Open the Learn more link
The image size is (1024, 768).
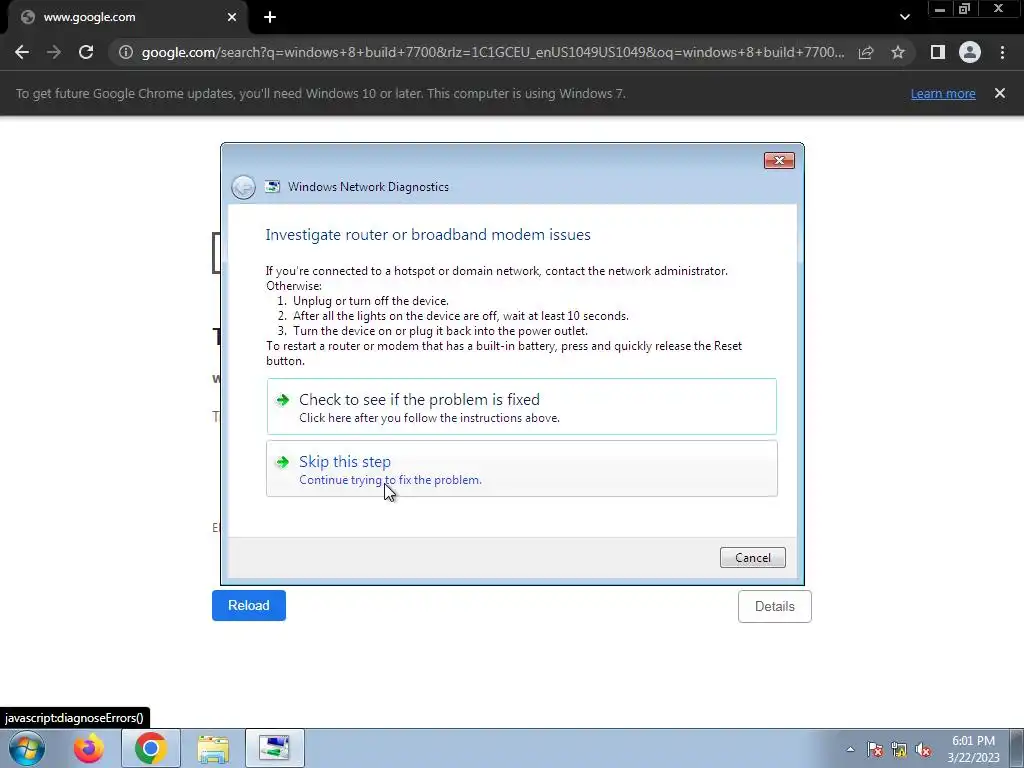943,93
